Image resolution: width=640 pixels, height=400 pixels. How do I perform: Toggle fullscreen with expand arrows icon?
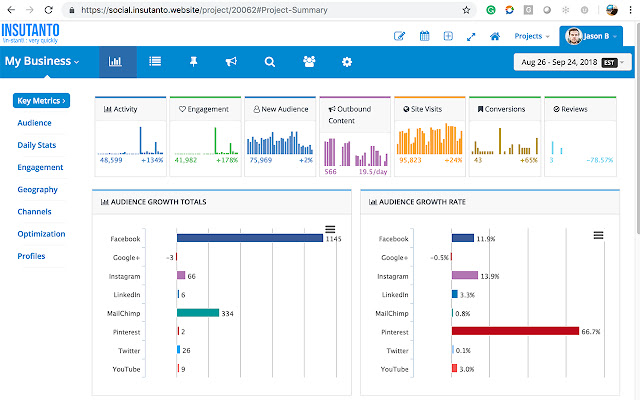pos(471,37)
